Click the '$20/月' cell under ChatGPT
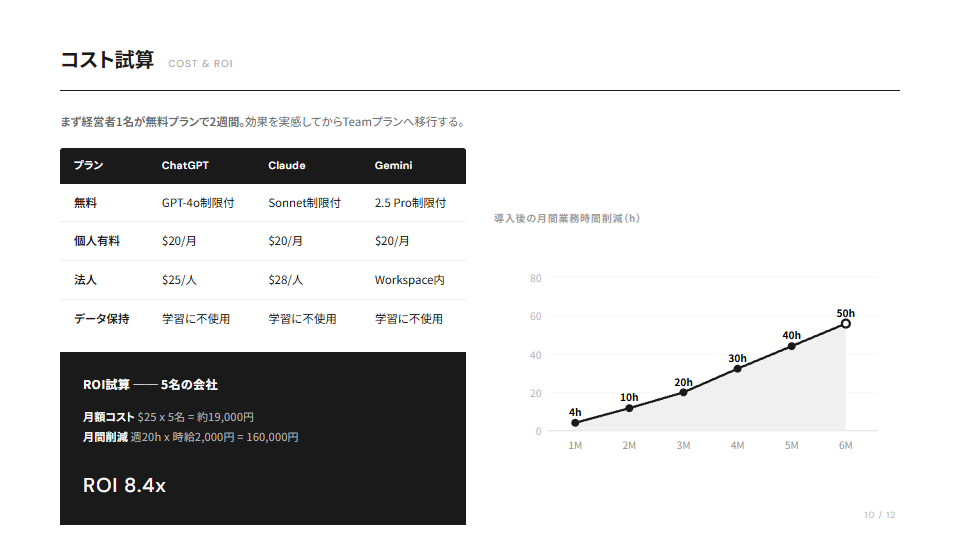960x540 pixels. tap(179, 241)
